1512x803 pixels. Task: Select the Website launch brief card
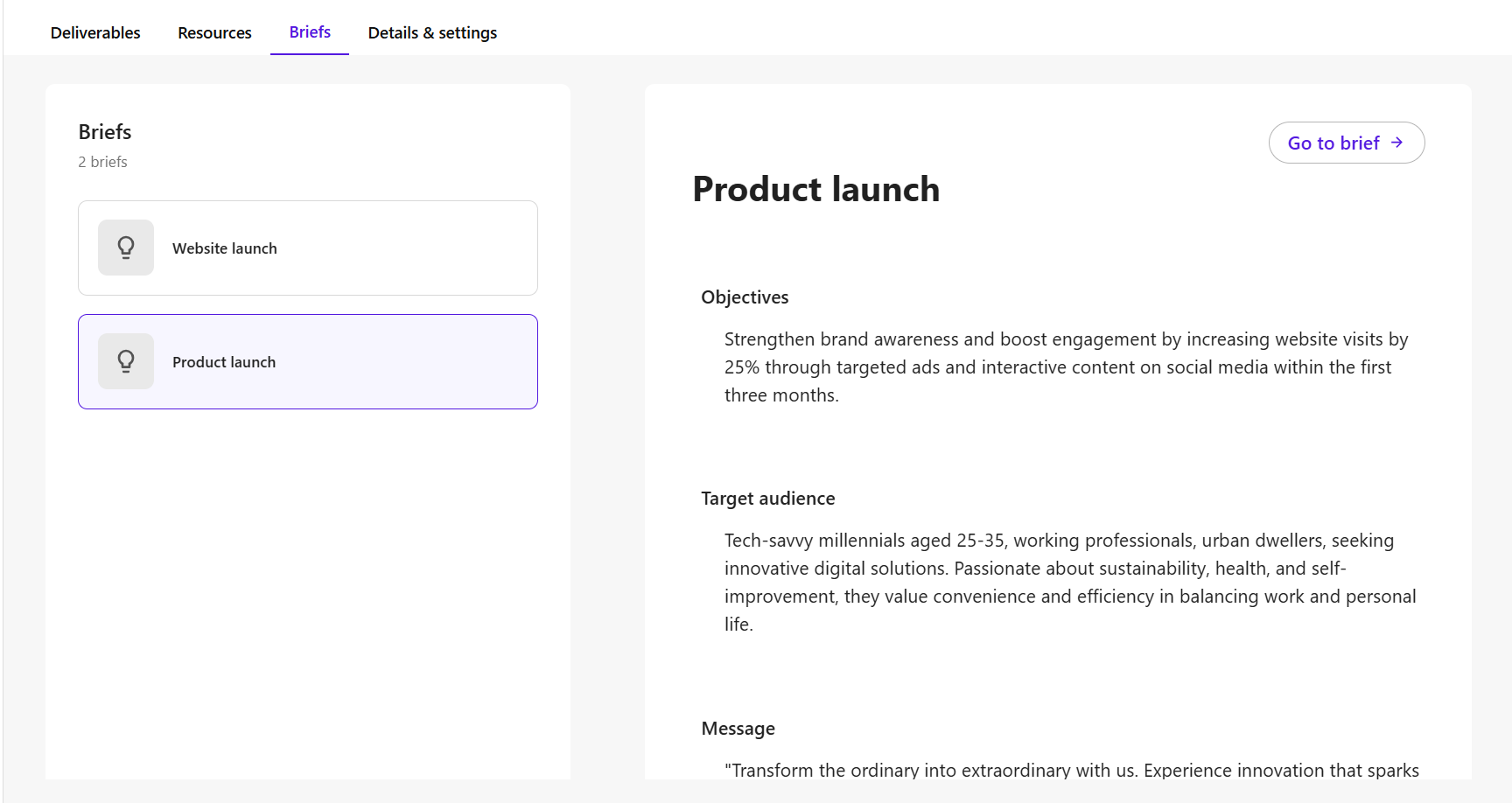pos(308,248)
